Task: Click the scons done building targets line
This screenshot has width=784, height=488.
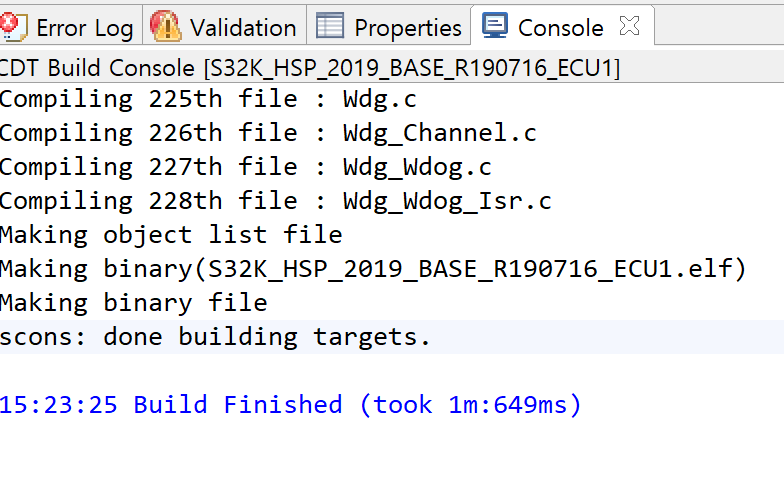Action: click(215, 336)
